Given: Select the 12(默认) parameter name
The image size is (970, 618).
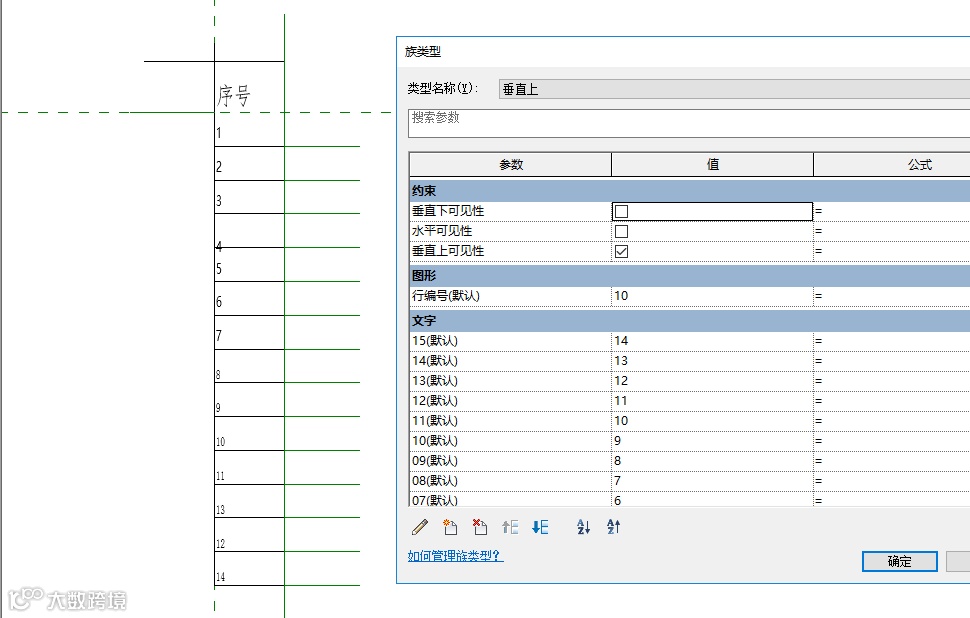Looking at the screenshot, I should coord(435,401).
